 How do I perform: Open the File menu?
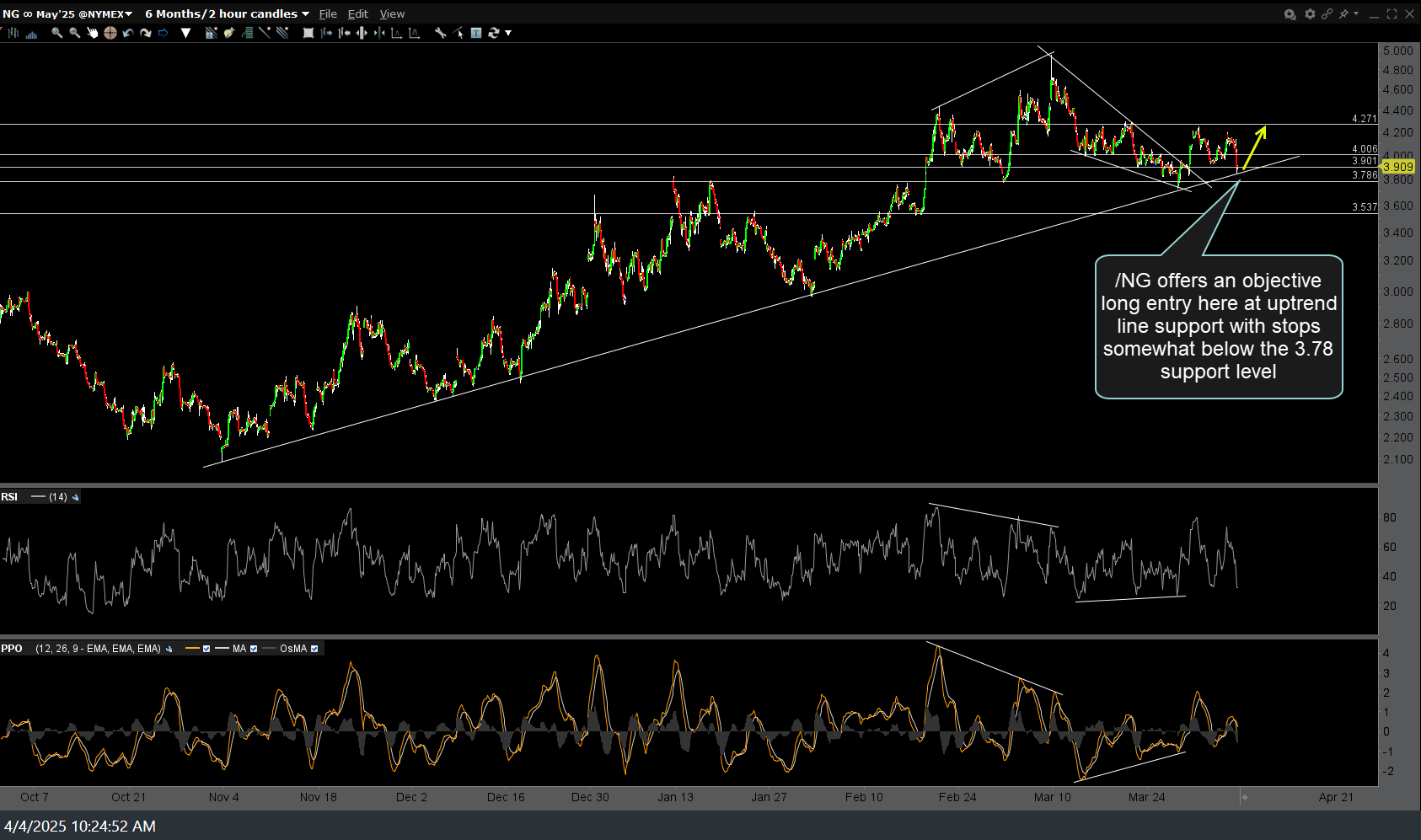[x=328, y=13]
